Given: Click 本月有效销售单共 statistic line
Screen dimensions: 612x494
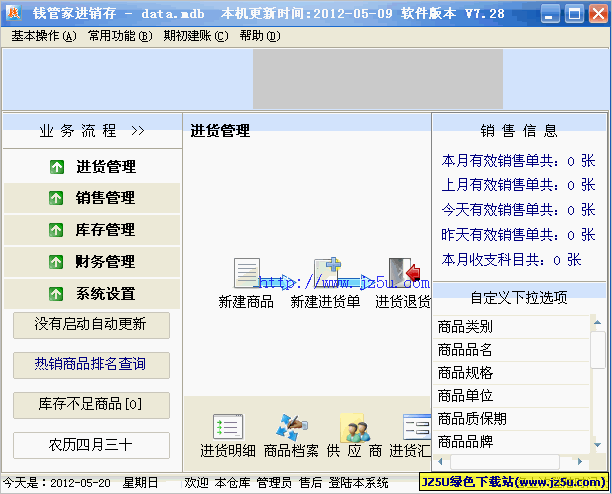Looking at the screenshot, I should (518, 161).
